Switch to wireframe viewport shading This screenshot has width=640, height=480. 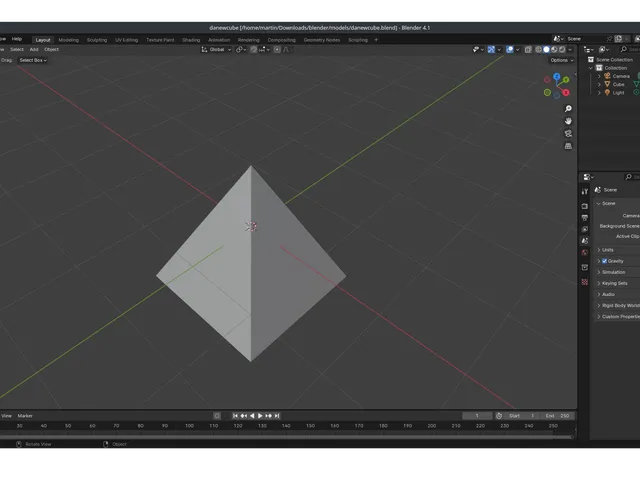[x=538, y=49]
